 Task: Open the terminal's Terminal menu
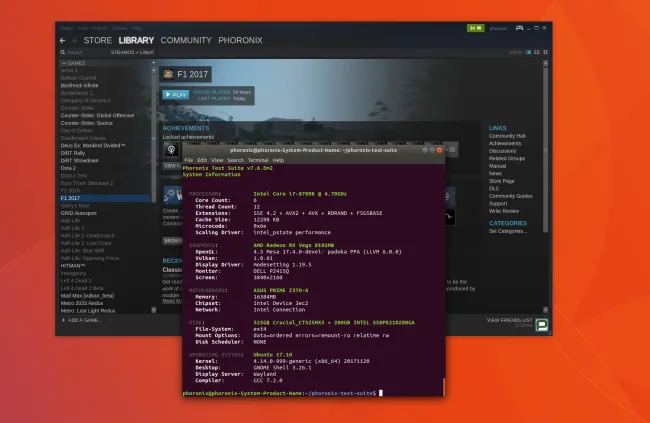[x=258, y=160]
